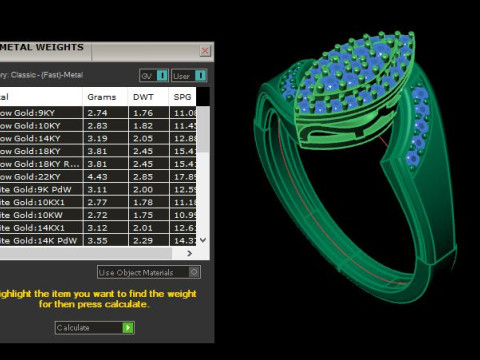Click the green arrow on Calculate
Screen dimensions: 480x360
click(x=128, y=328)
